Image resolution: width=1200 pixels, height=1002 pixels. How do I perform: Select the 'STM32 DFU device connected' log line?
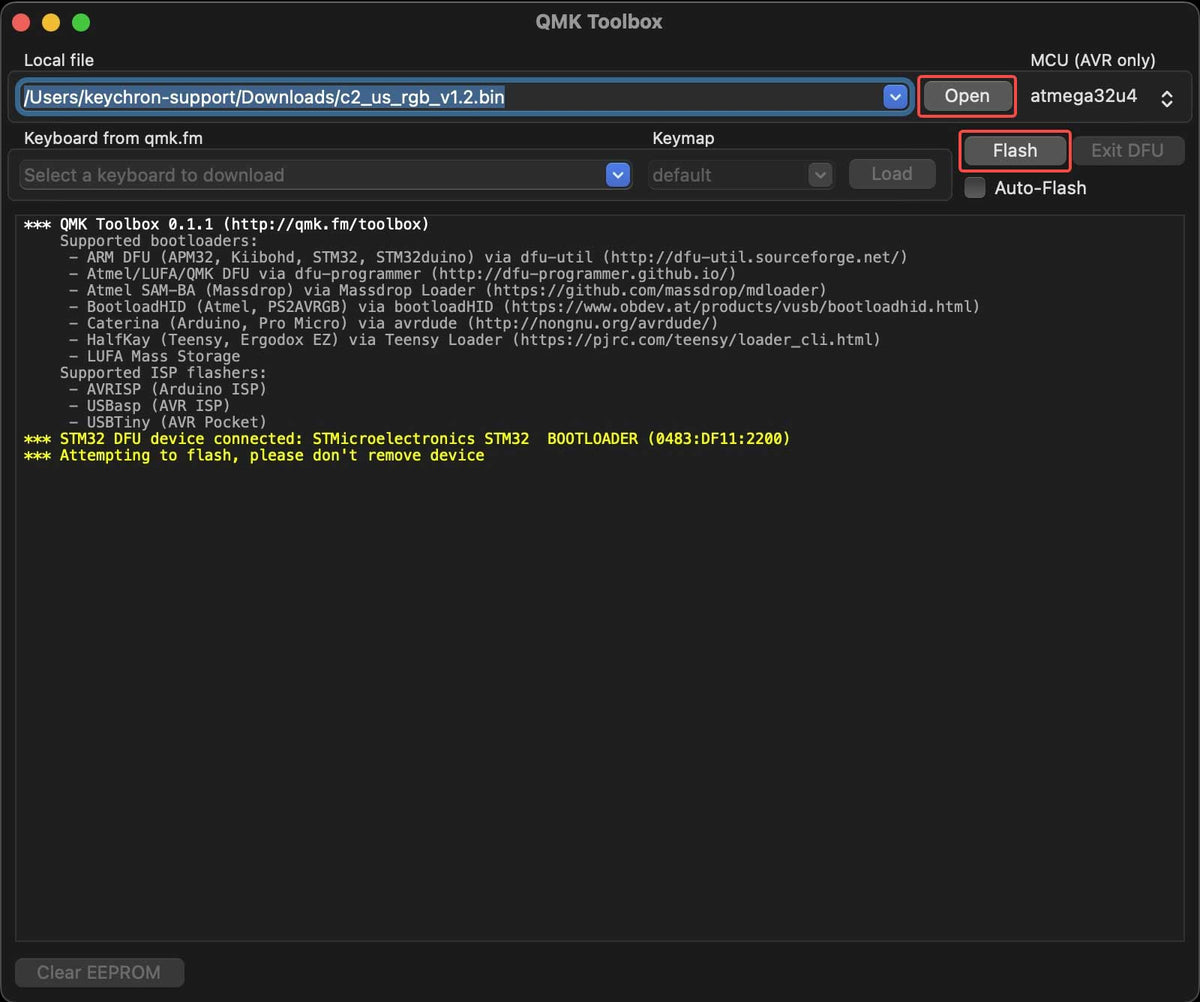click(x=406, y=439)
